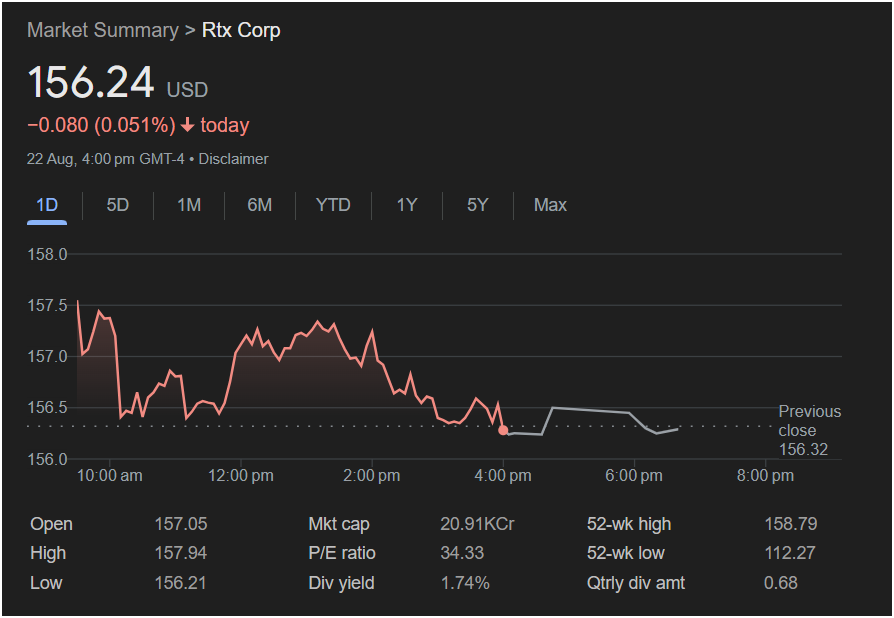Screen dimensions: 894x618
Task: Click the Rtx Corp title
Action: tap(241, 30)
